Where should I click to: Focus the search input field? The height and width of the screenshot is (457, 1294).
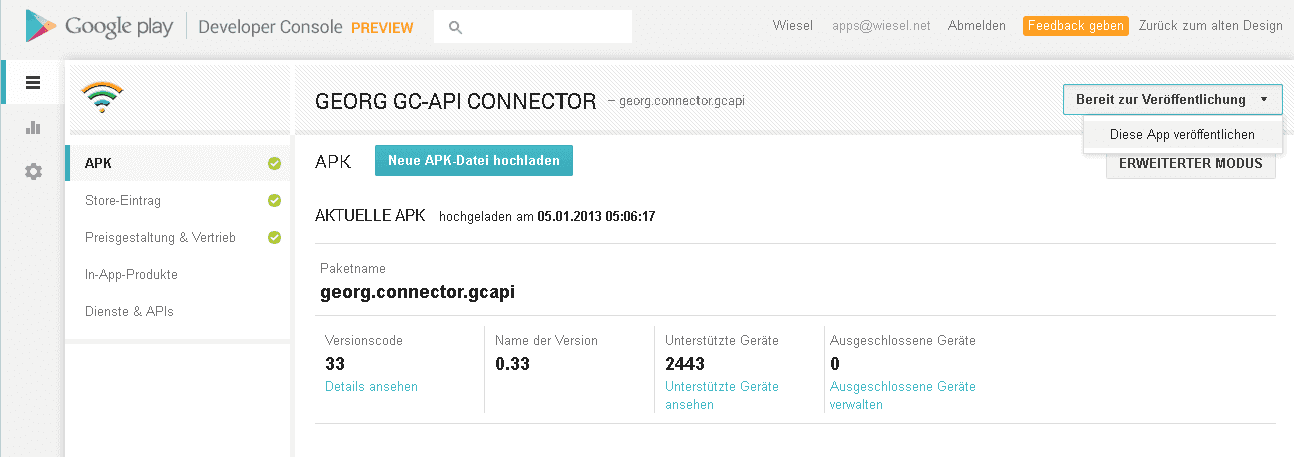click(533, 27)
